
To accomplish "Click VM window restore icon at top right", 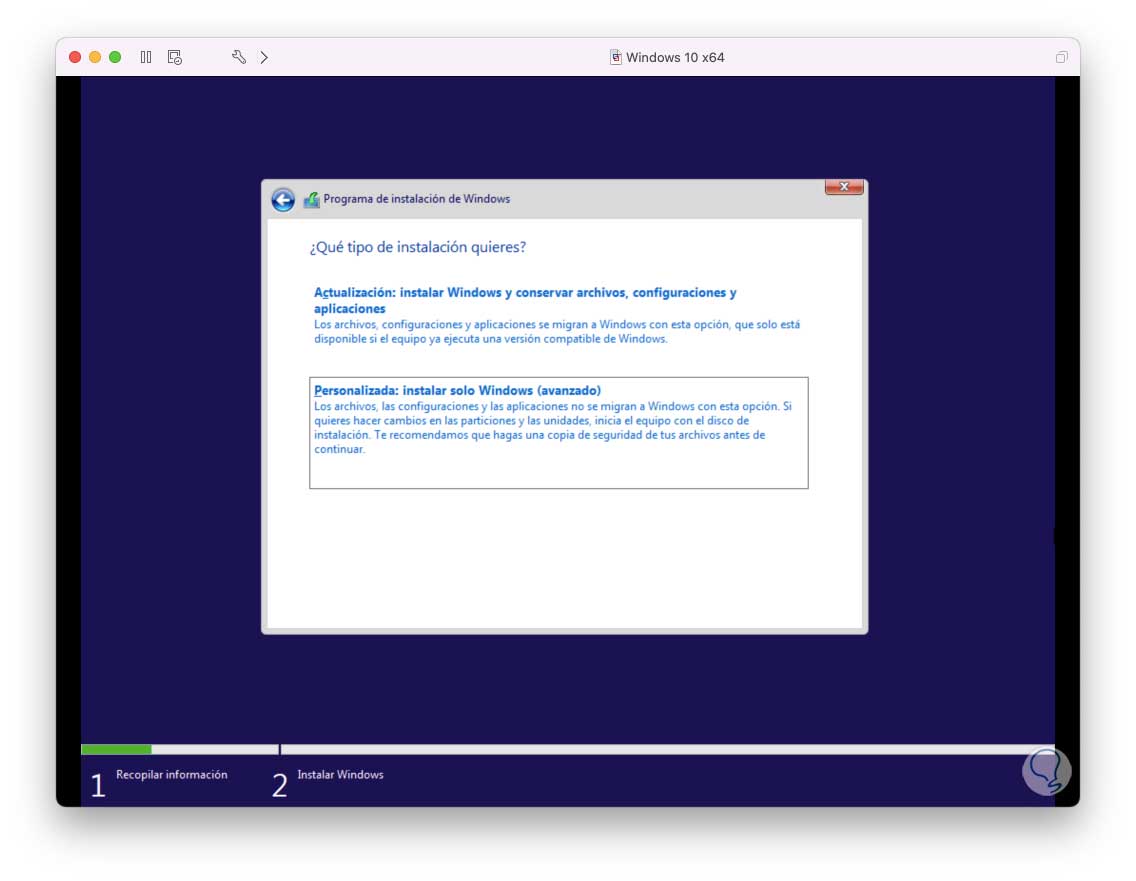I will pos(1061,57).
